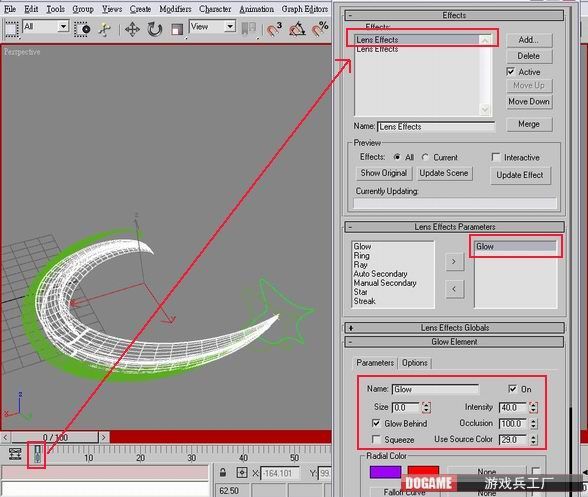Expand the Lens Effects Globals rollout
Viewport: 588px width, 497px height.
[454, 328]
